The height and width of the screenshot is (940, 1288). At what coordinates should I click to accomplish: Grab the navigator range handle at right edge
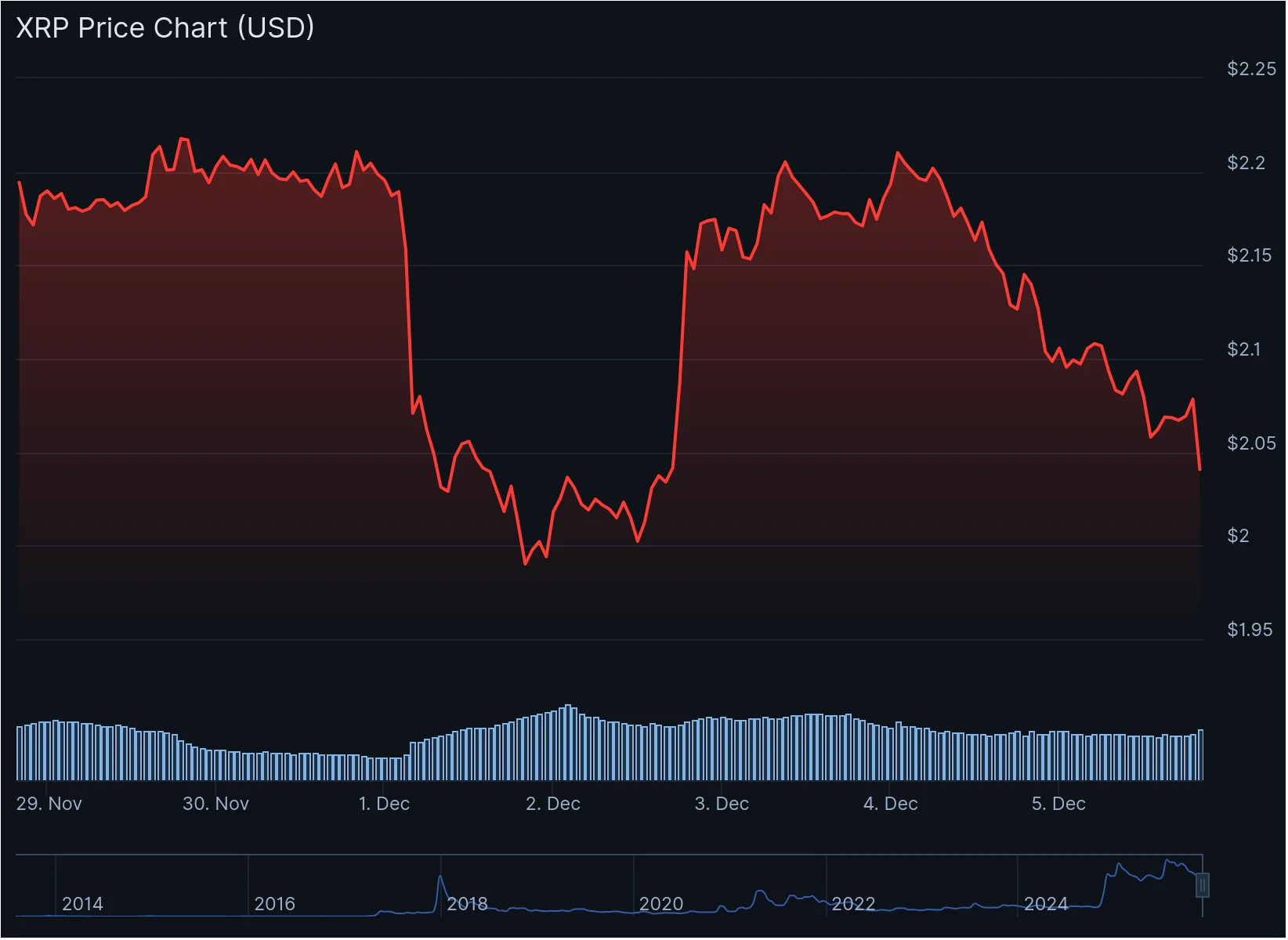click(x=1202, y=885)
